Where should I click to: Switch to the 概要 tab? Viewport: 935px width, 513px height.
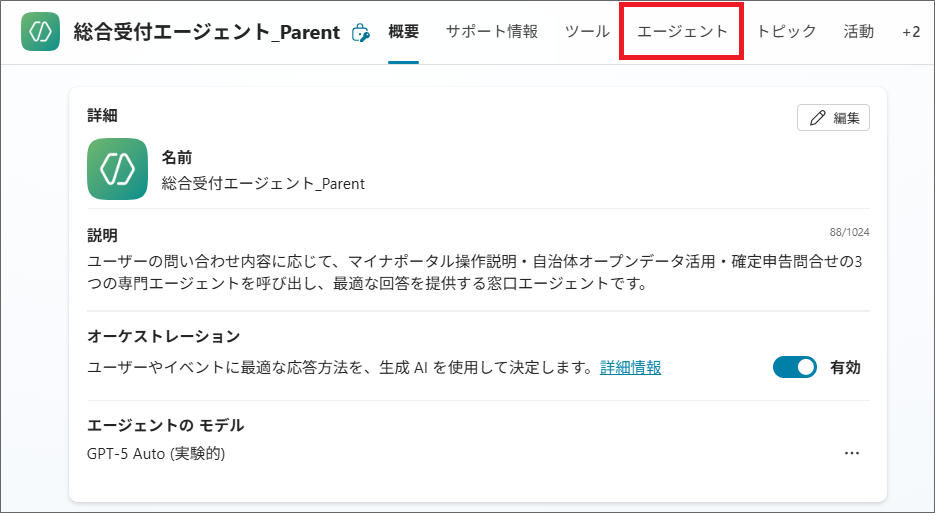[403, 32]
